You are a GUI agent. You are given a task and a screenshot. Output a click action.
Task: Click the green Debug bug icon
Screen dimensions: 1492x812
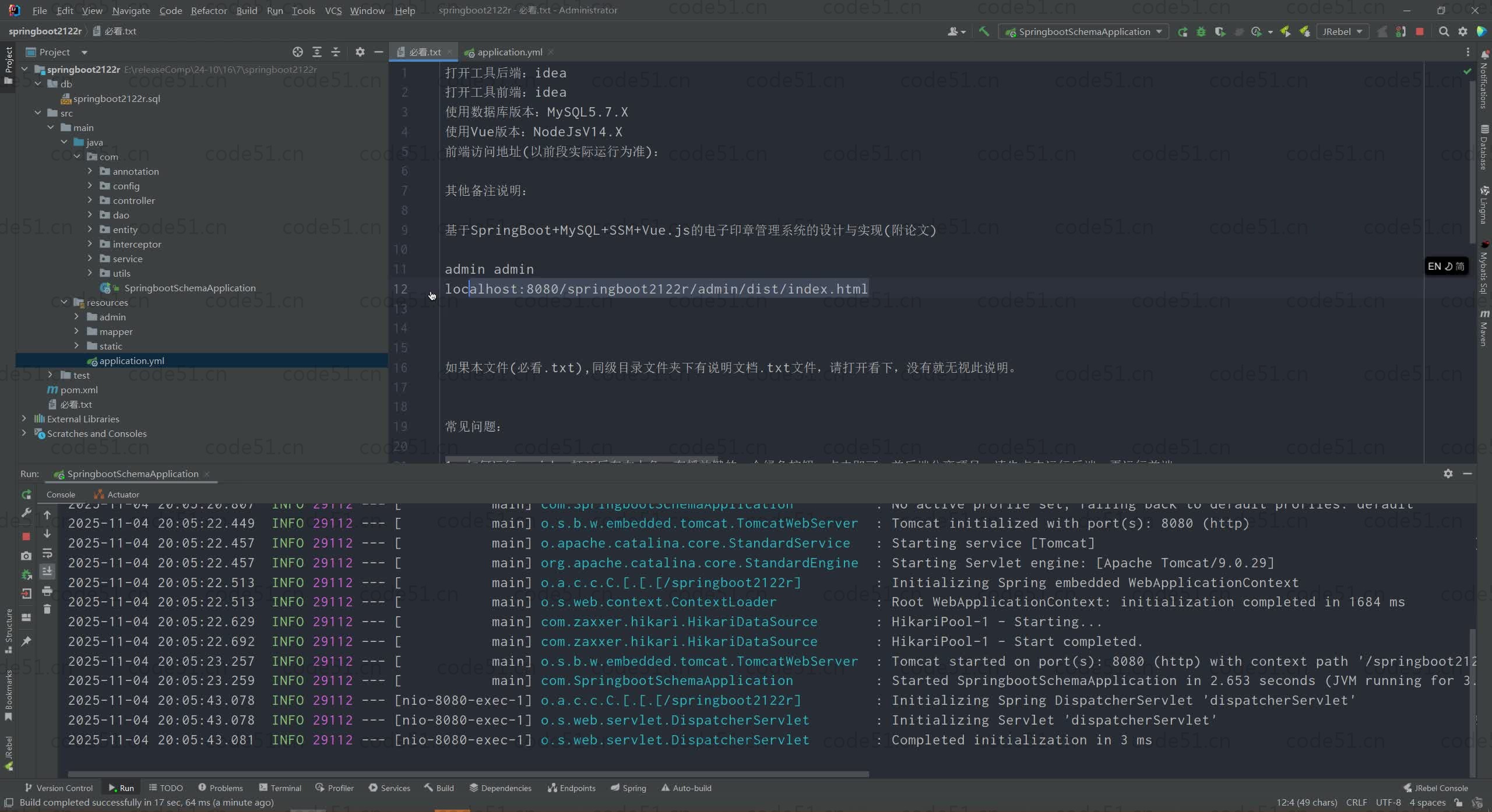(1201, 31)
